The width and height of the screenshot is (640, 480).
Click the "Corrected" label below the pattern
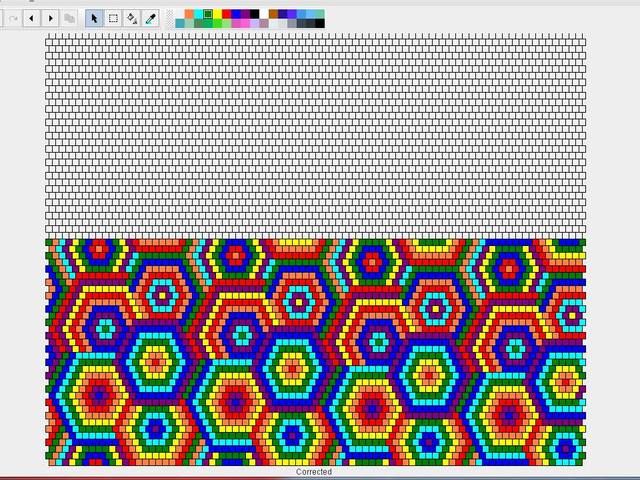[x=314, y=472]
